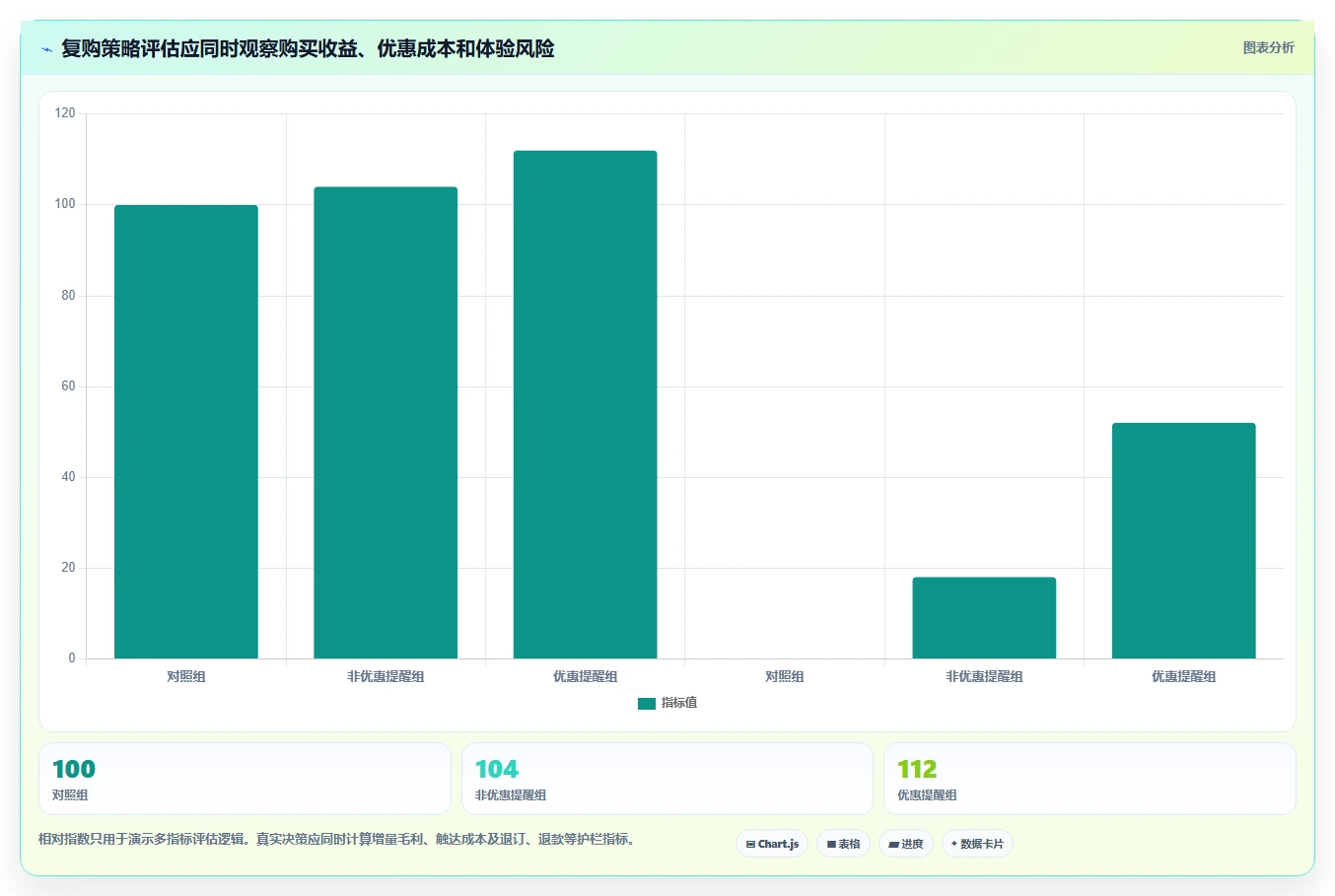Image resolution: width=1335 pixels, height=896 pixels.
Task: Click the last 优惠提醒组 bar near 52
Action: (x=1183, y=541)
